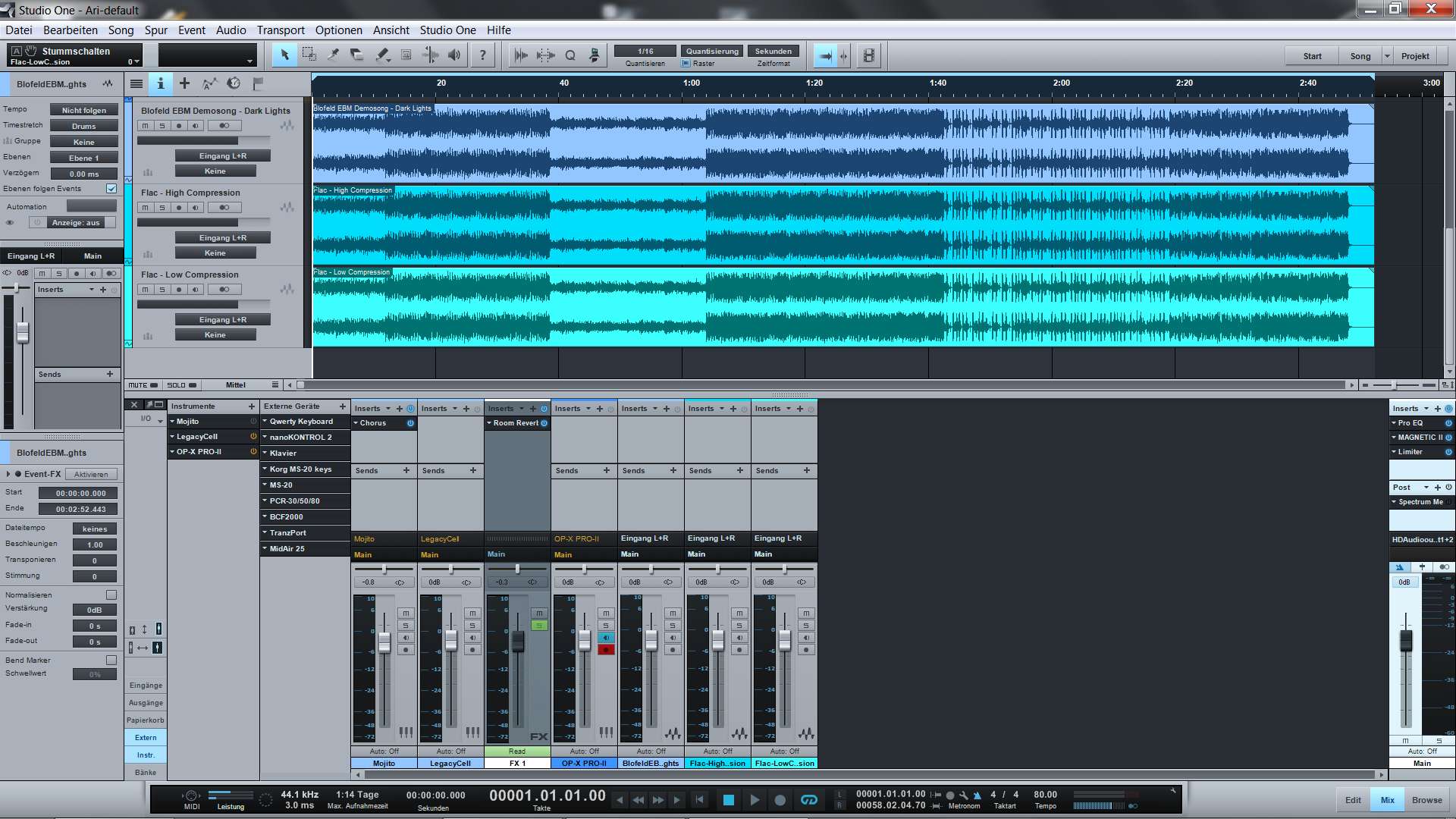Open the Datei menu
Image resolution: width=1456 pixels, height=819 pixels.
tap(19, 30)
